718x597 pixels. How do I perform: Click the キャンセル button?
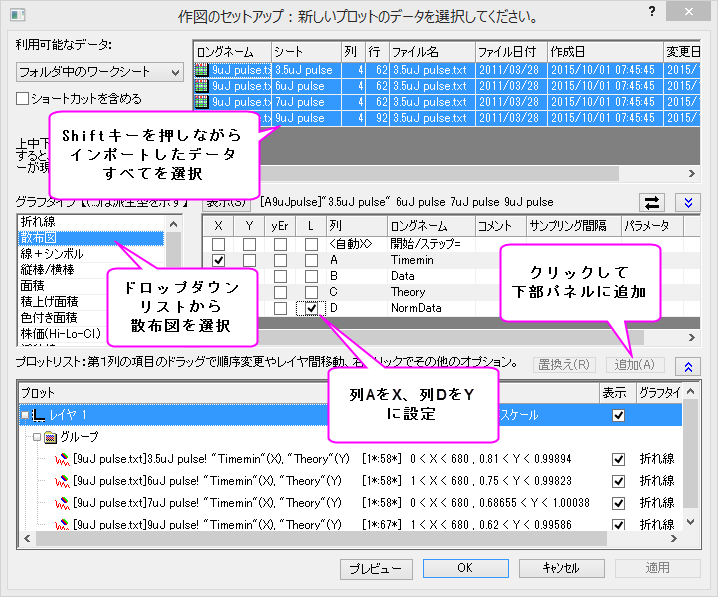click(x=561, y=568)
